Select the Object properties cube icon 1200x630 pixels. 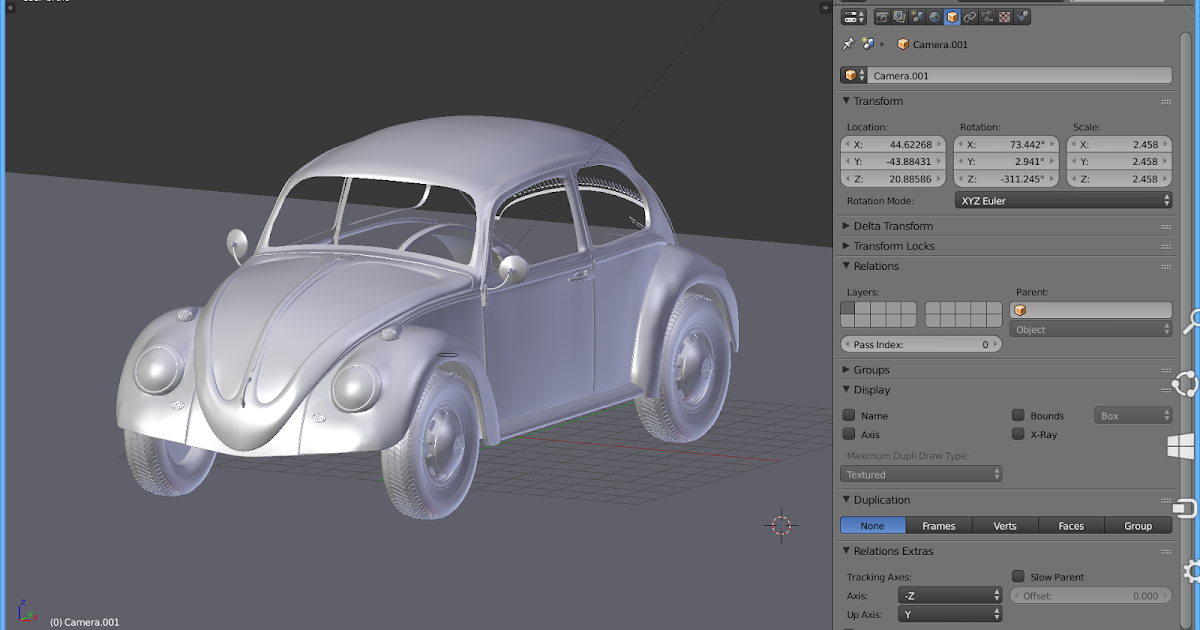pos(952,17)
